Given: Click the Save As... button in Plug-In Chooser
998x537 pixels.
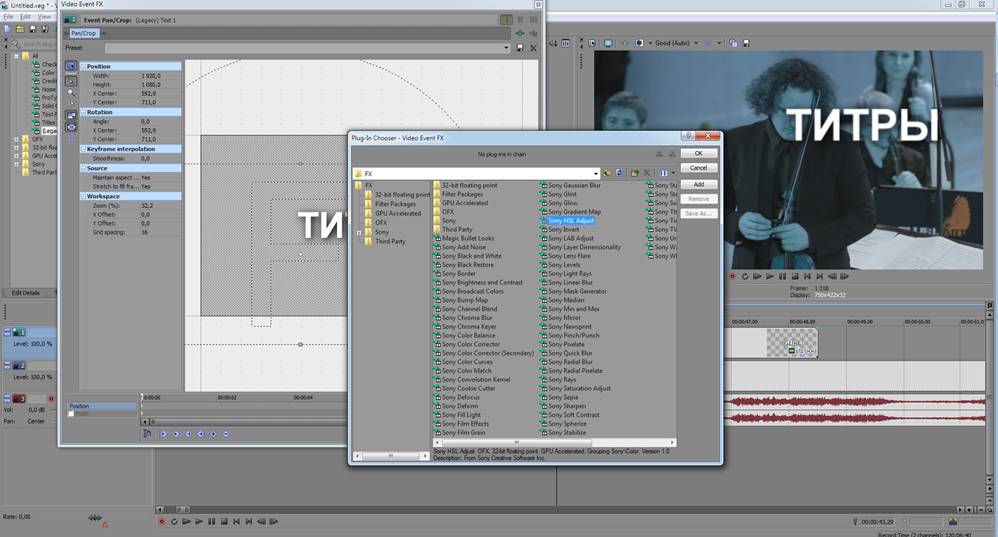Looking at the screenshot, I should (699, 214).
